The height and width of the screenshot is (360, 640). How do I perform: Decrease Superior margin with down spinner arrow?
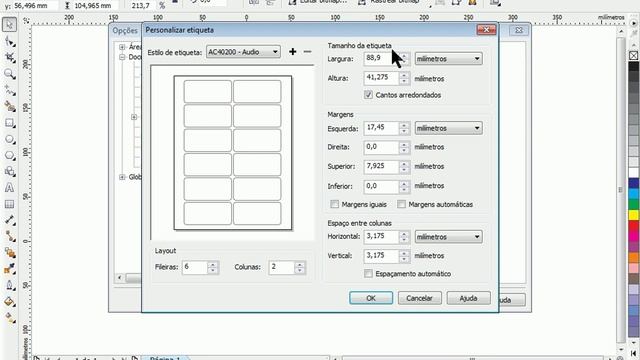pyautogui.click(x=404, y=170)
